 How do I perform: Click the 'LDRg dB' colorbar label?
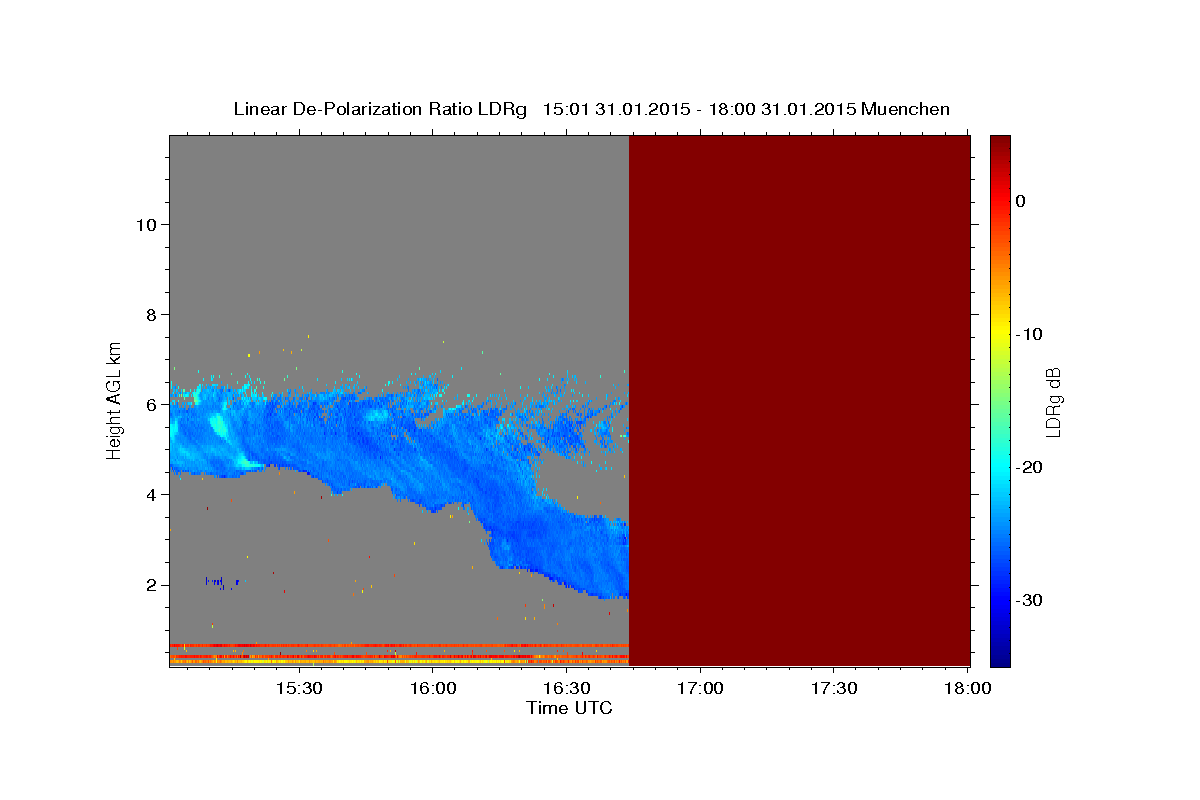pos(1053,401)
